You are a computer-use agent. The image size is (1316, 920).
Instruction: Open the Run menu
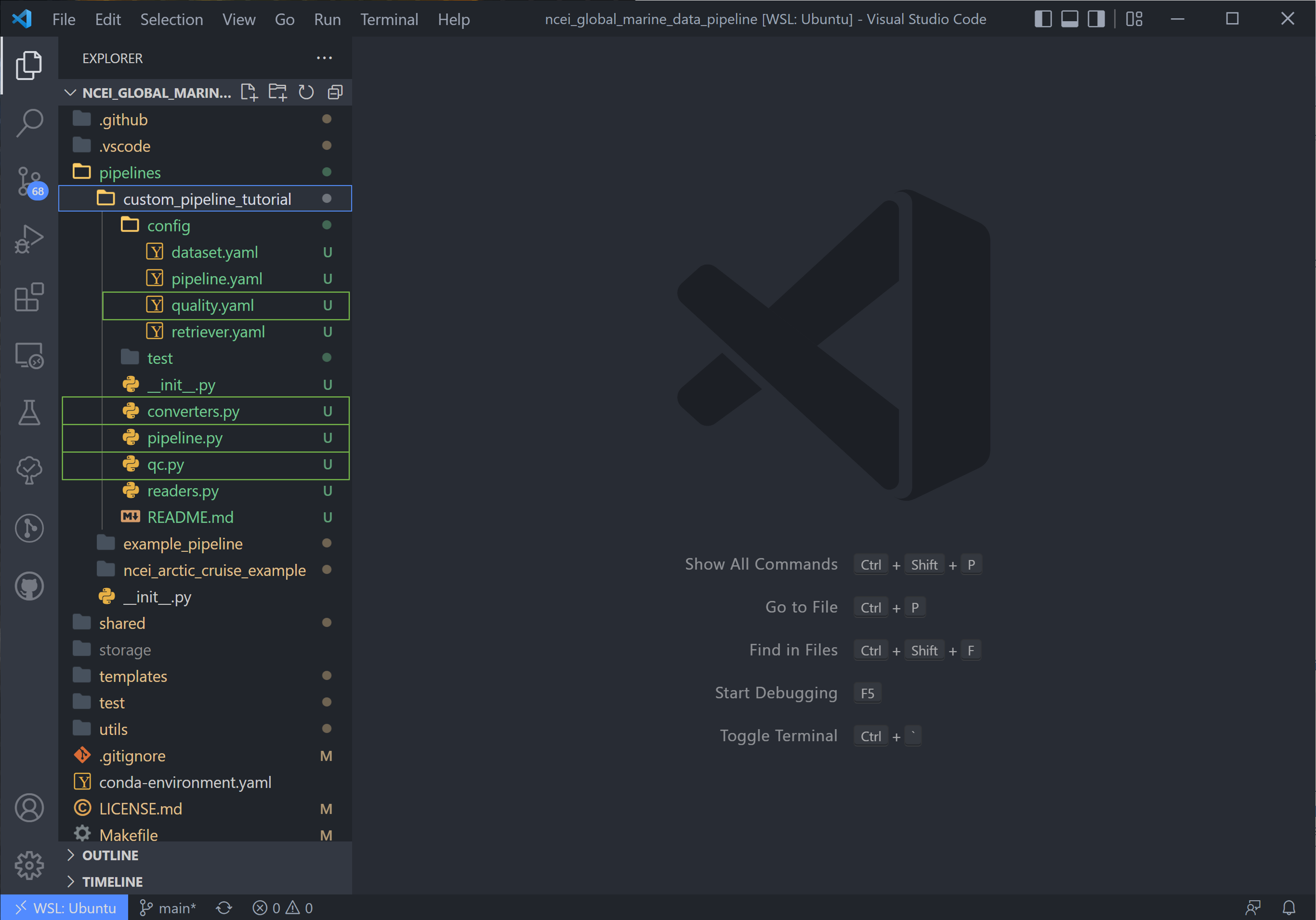327,20
